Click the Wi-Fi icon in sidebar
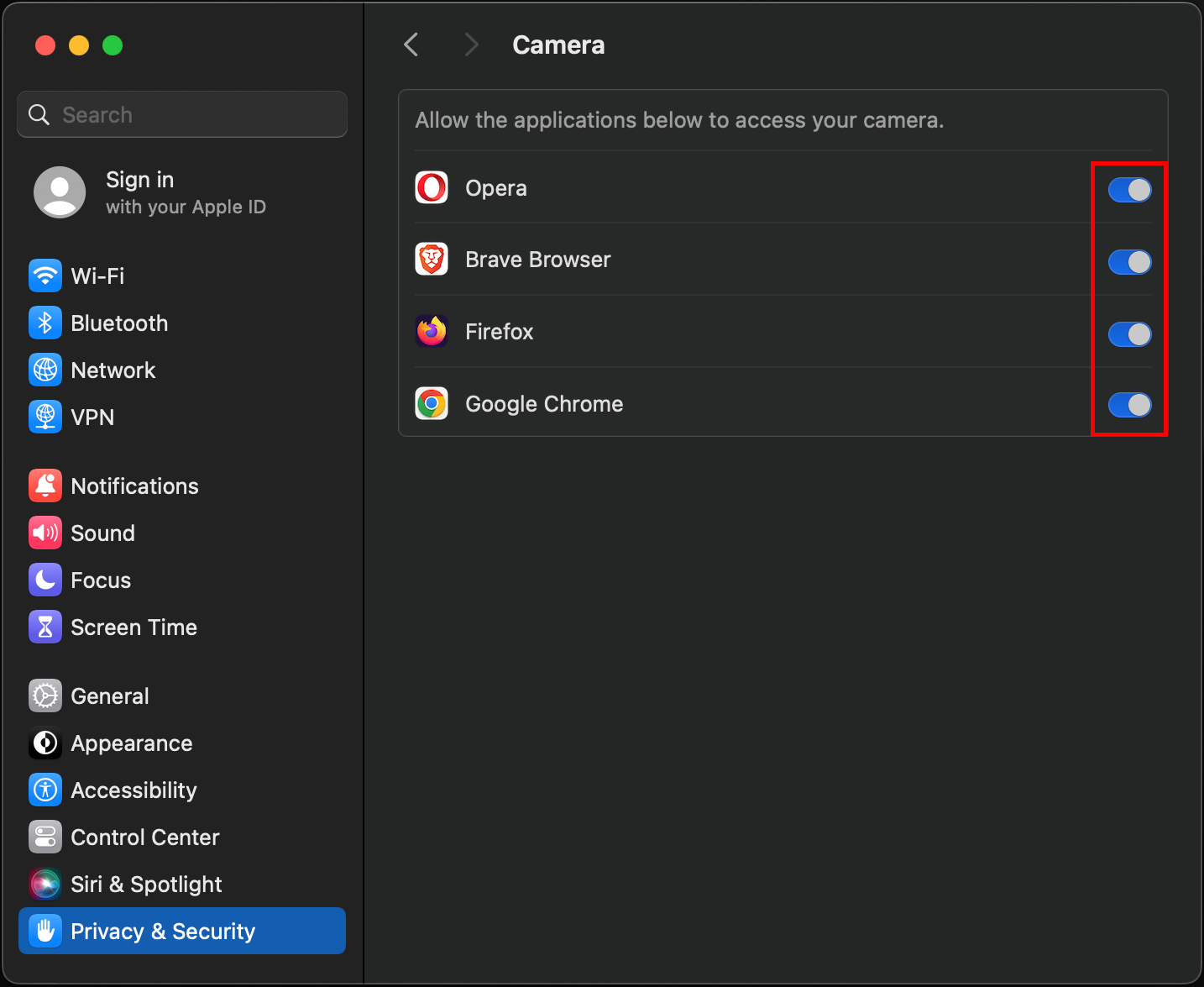The height and width of the screenshot is (987, 1204). point(45,276)
